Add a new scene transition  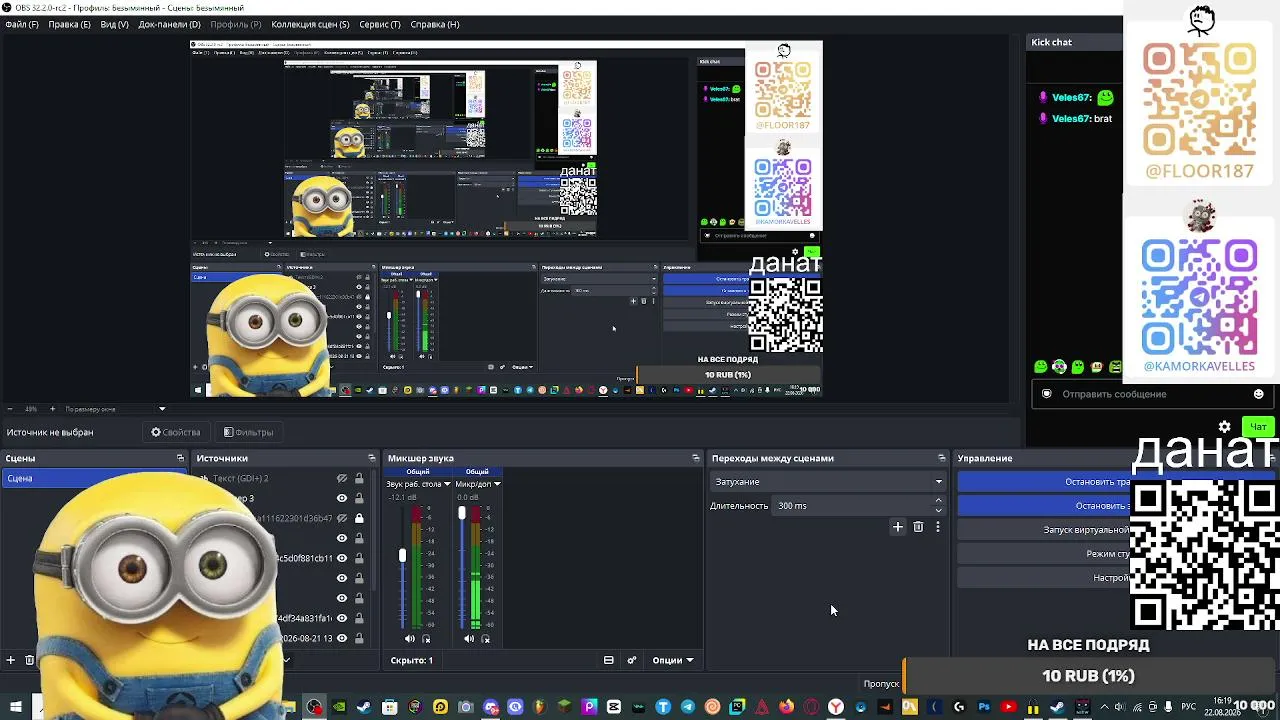898,527
